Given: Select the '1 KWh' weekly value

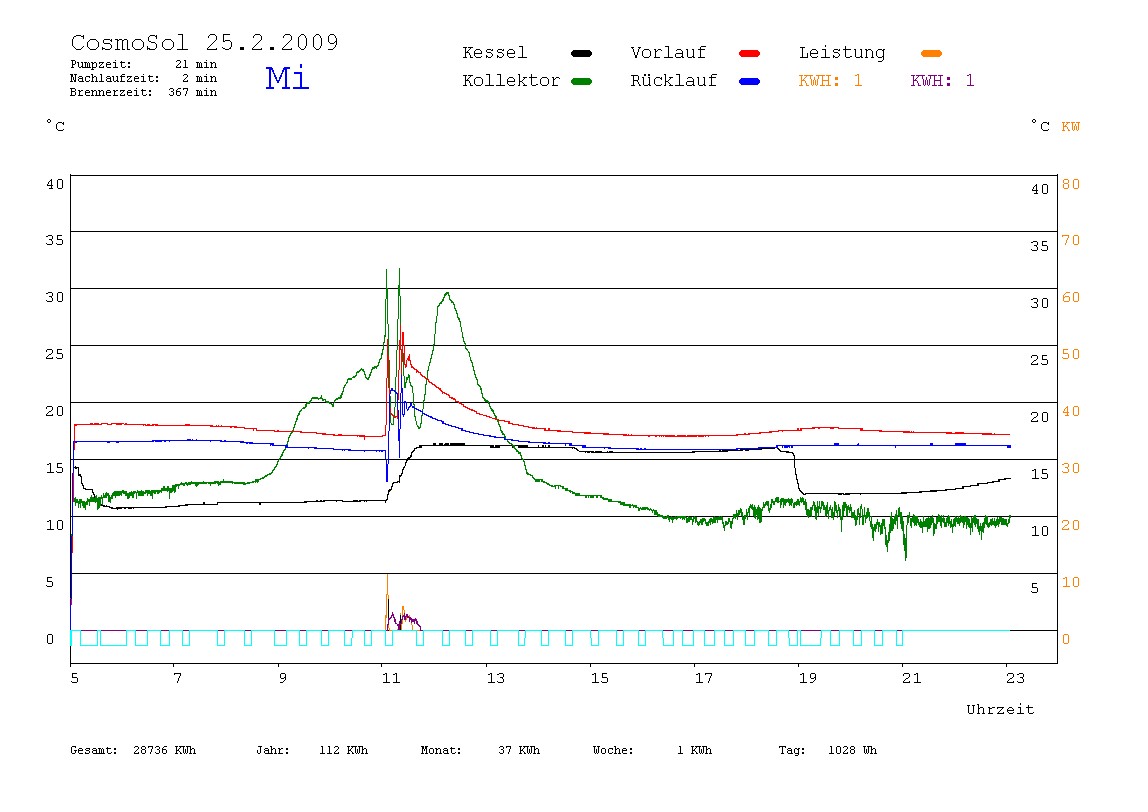Looking at the screenshot, I should click(x=694, y=750).
